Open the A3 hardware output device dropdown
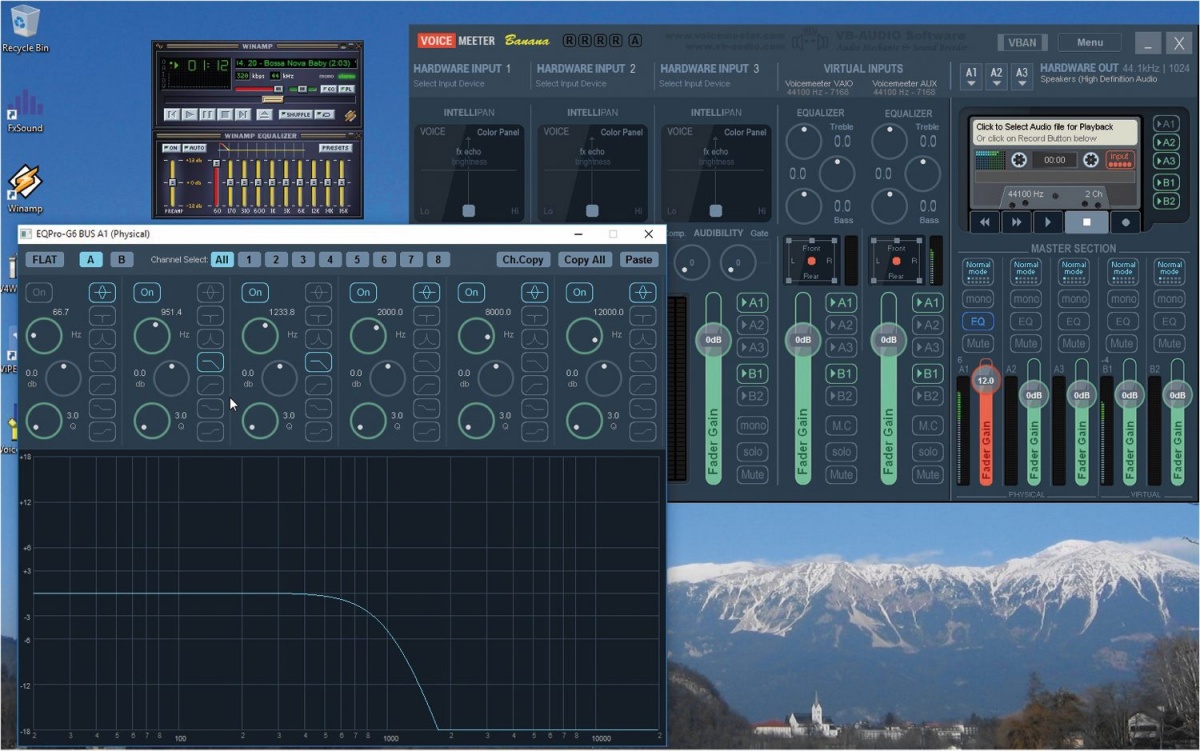Image resolution: width=1200 pixels, height=751 pixels. tap(1021, 77)
